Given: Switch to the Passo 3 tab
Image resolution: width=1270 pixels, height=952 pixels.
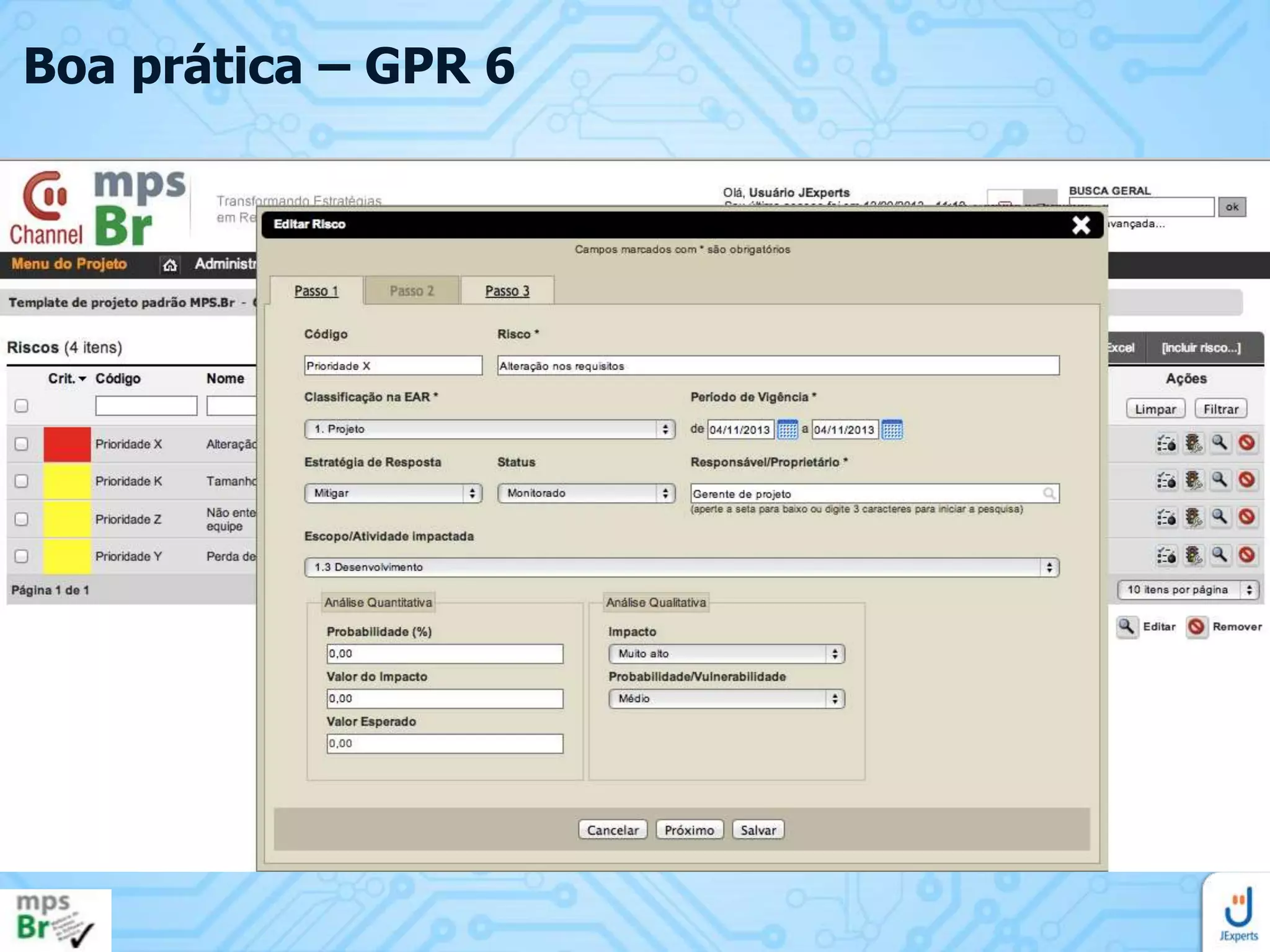Looking at the screenshot, I should point(507,291).
